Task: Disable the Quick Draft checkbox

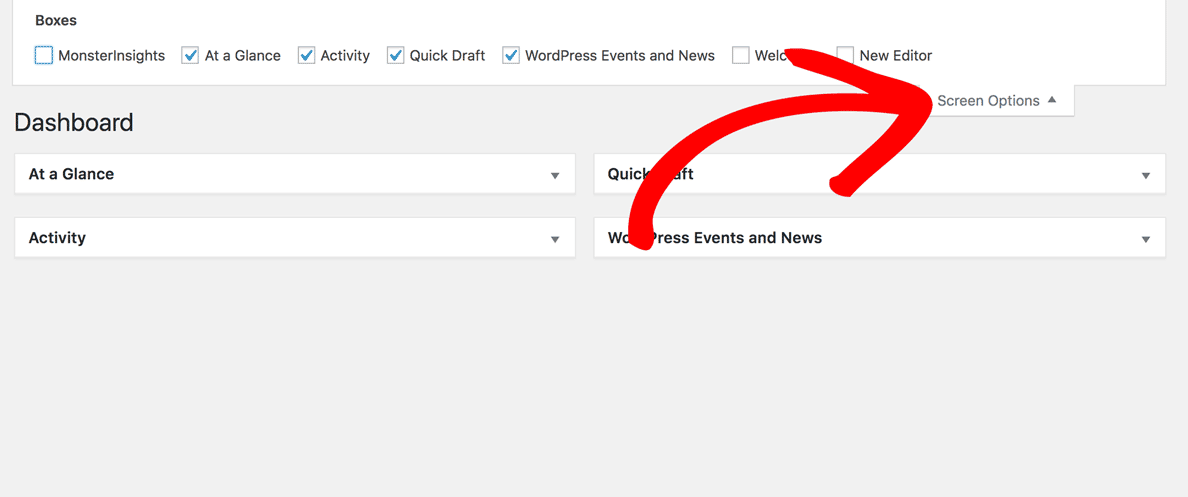Action: (x=395, y=55)
